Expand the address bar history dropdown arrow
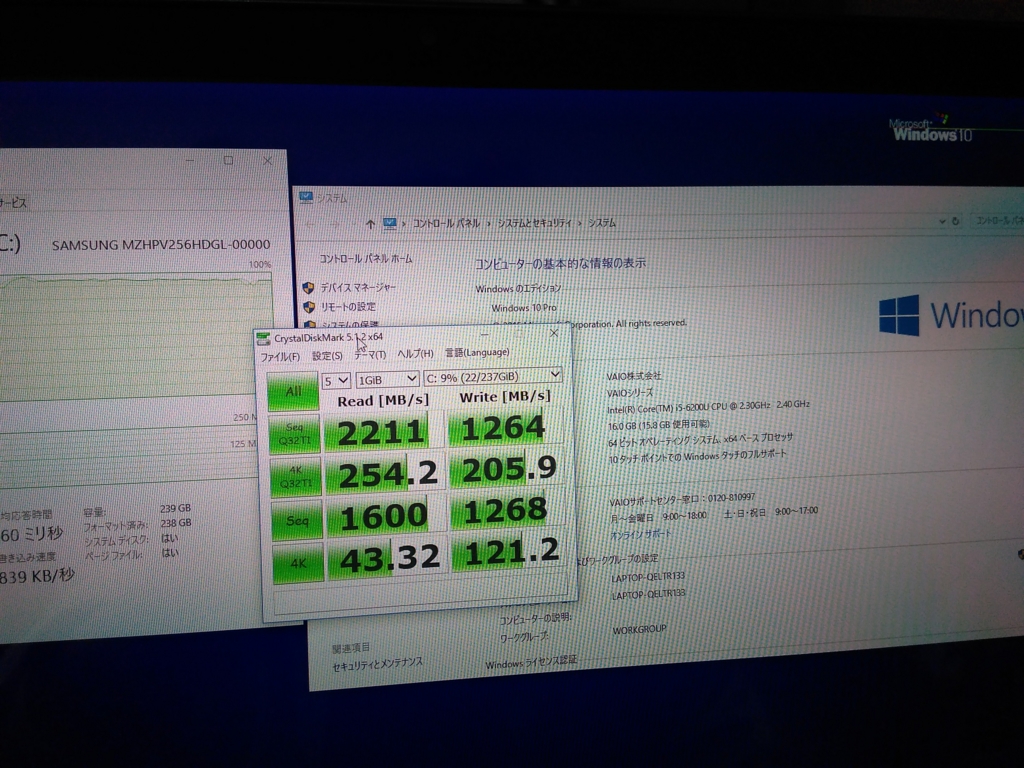The height and width of the screenshot is (768, 1024). (x=942, y=221)
